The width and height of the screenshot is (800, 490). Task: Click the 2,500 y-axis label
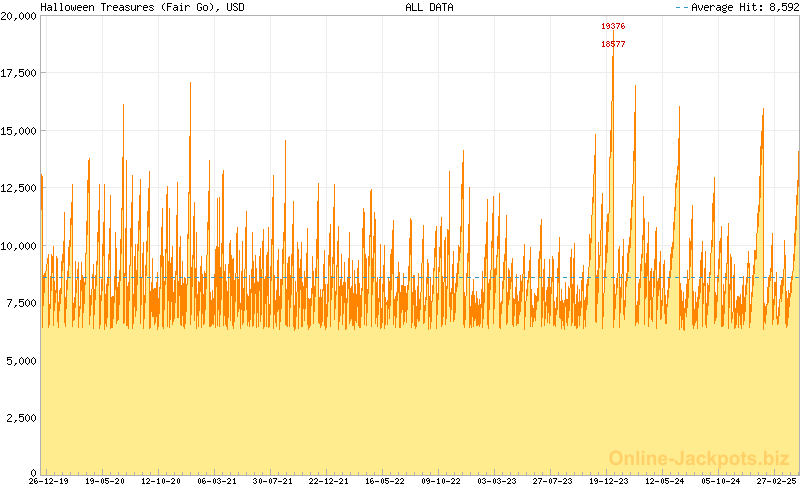pos(22,418)
